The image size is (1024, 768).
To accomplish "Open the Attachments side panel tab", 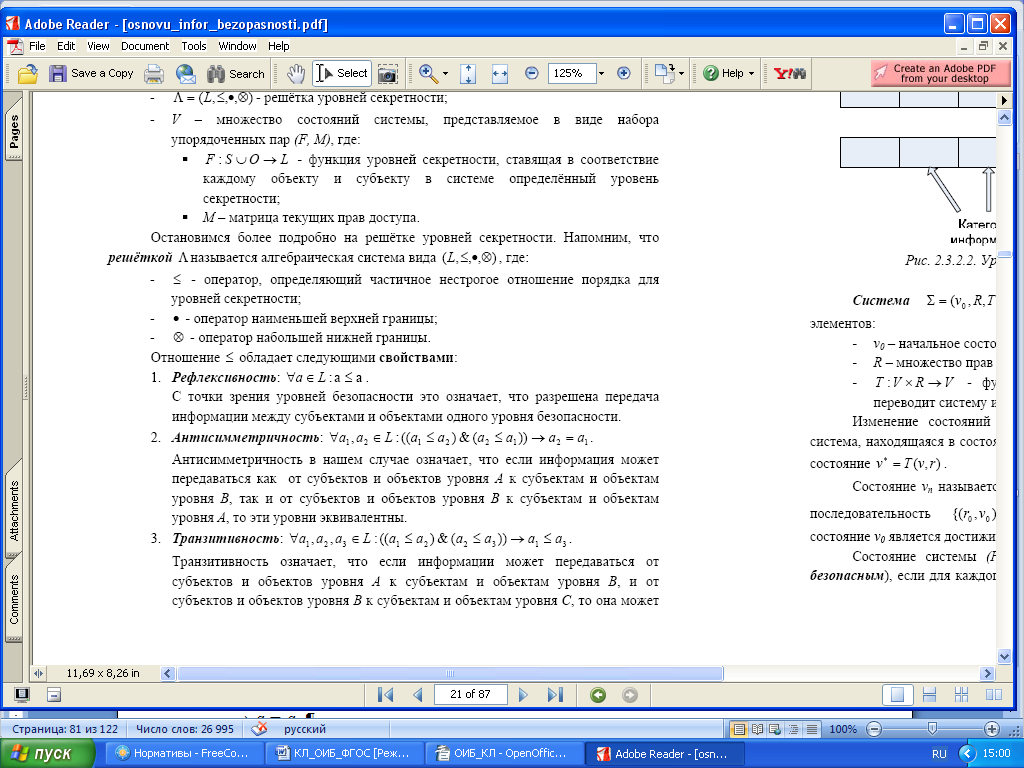I will pyautogui.click(x=14, y=510).
